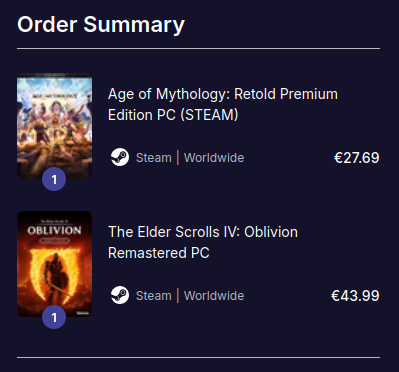Open the Oblivion Remastered cover thumbnail
Screen dimensions: 399x372
pyautogui.click(x=55, y=264)
